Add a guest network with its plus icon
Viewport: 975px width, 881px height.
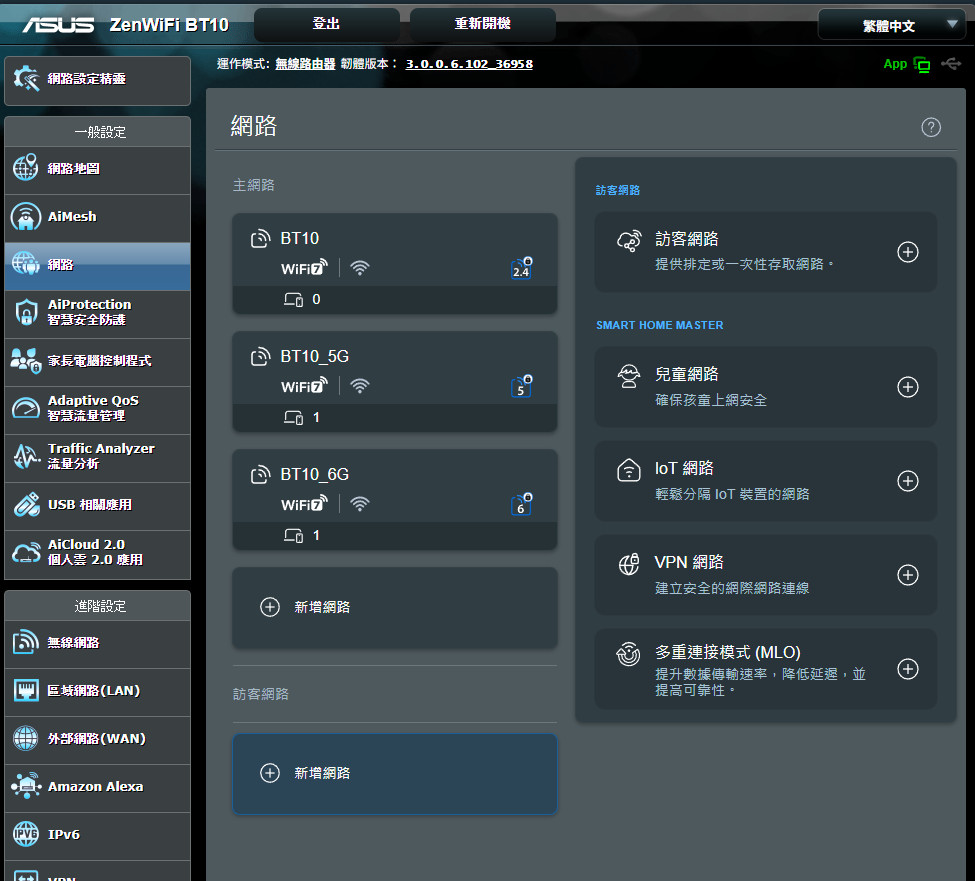point(907,252)
